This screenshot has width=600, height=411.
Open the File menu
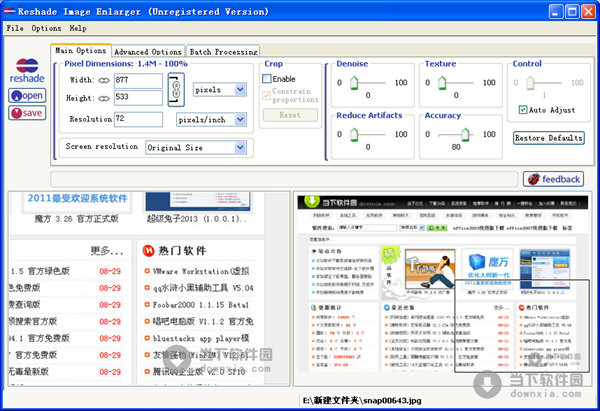(15, 28)
